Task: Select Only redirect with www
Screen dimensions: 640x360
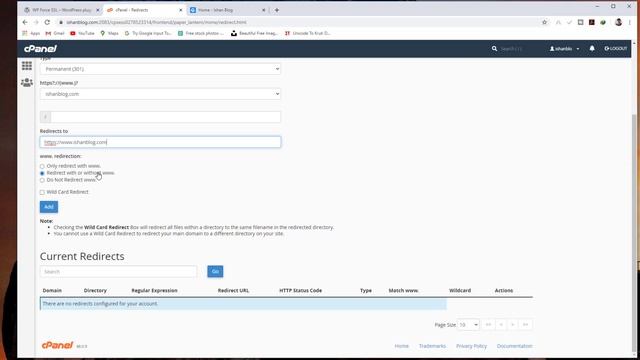Action: [42, 166]
